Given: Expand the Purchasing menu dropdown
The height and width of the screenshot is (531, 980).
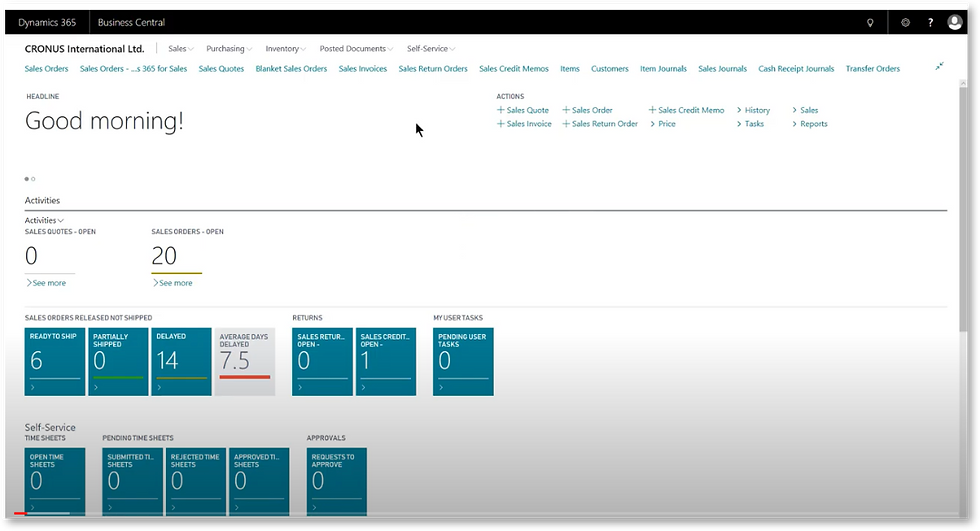Looking at the screenshot, I should click(x=229, y=49).
